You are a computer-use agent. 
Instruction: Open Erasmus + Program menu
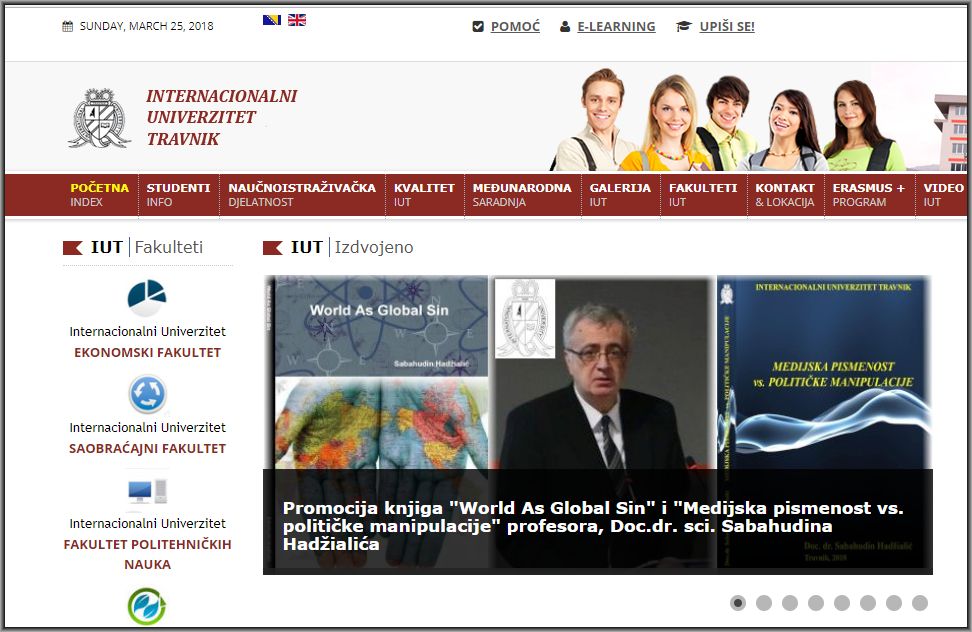pyautogui.click(x=869, y=195)
